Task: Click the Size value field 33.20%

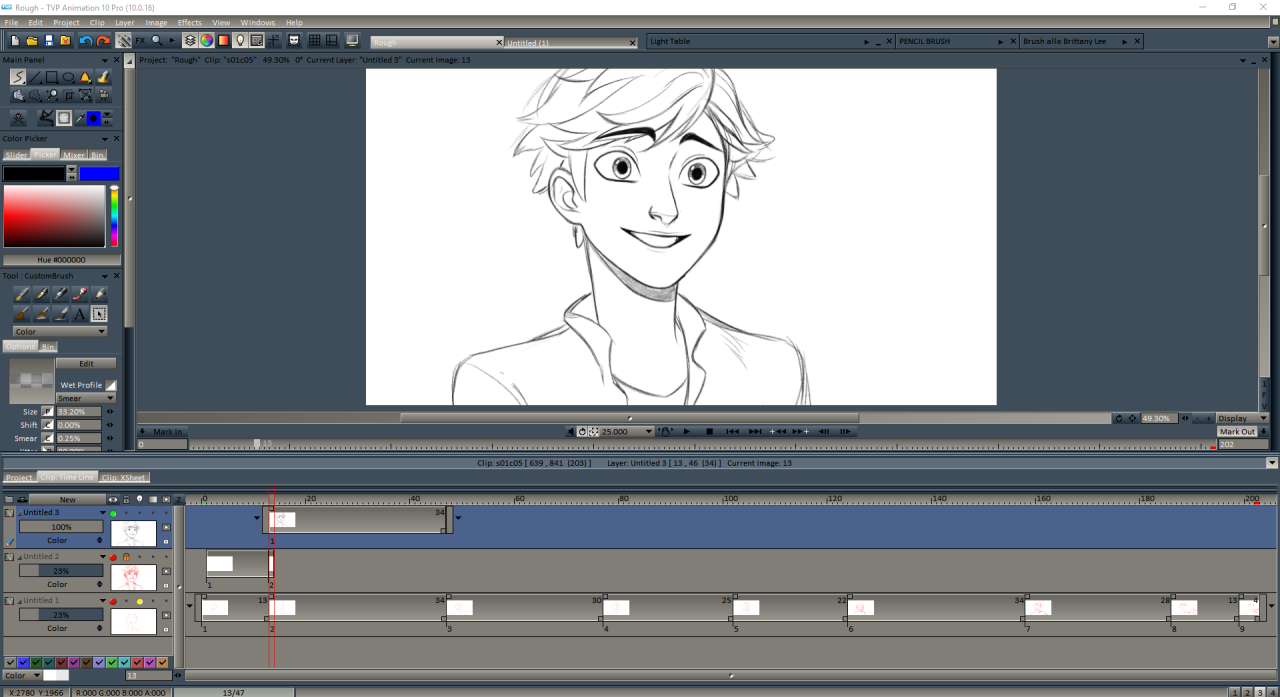Action: [79, 411]
